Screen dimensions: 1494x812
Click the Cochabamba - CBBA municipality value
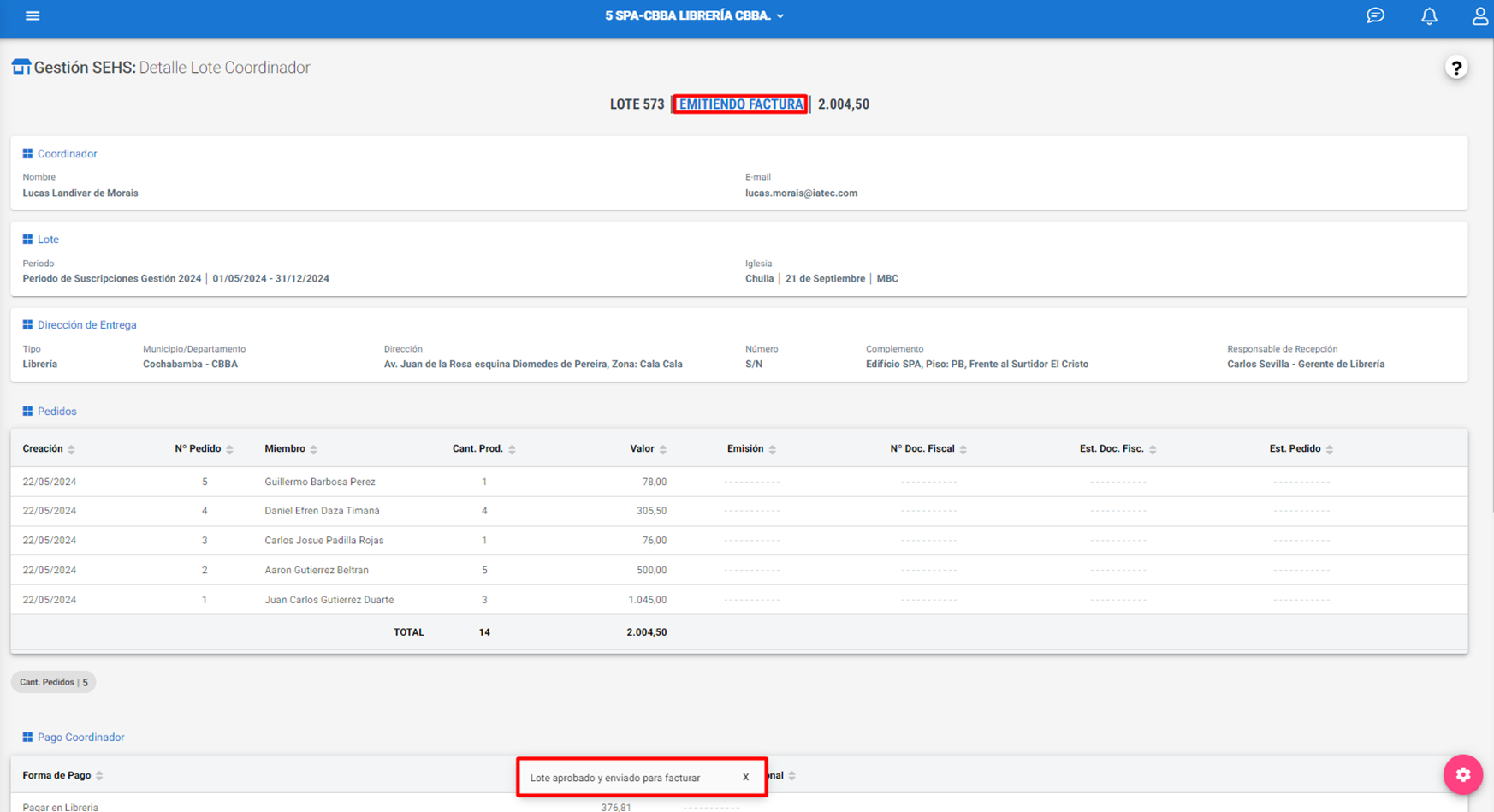coord(190,365)
